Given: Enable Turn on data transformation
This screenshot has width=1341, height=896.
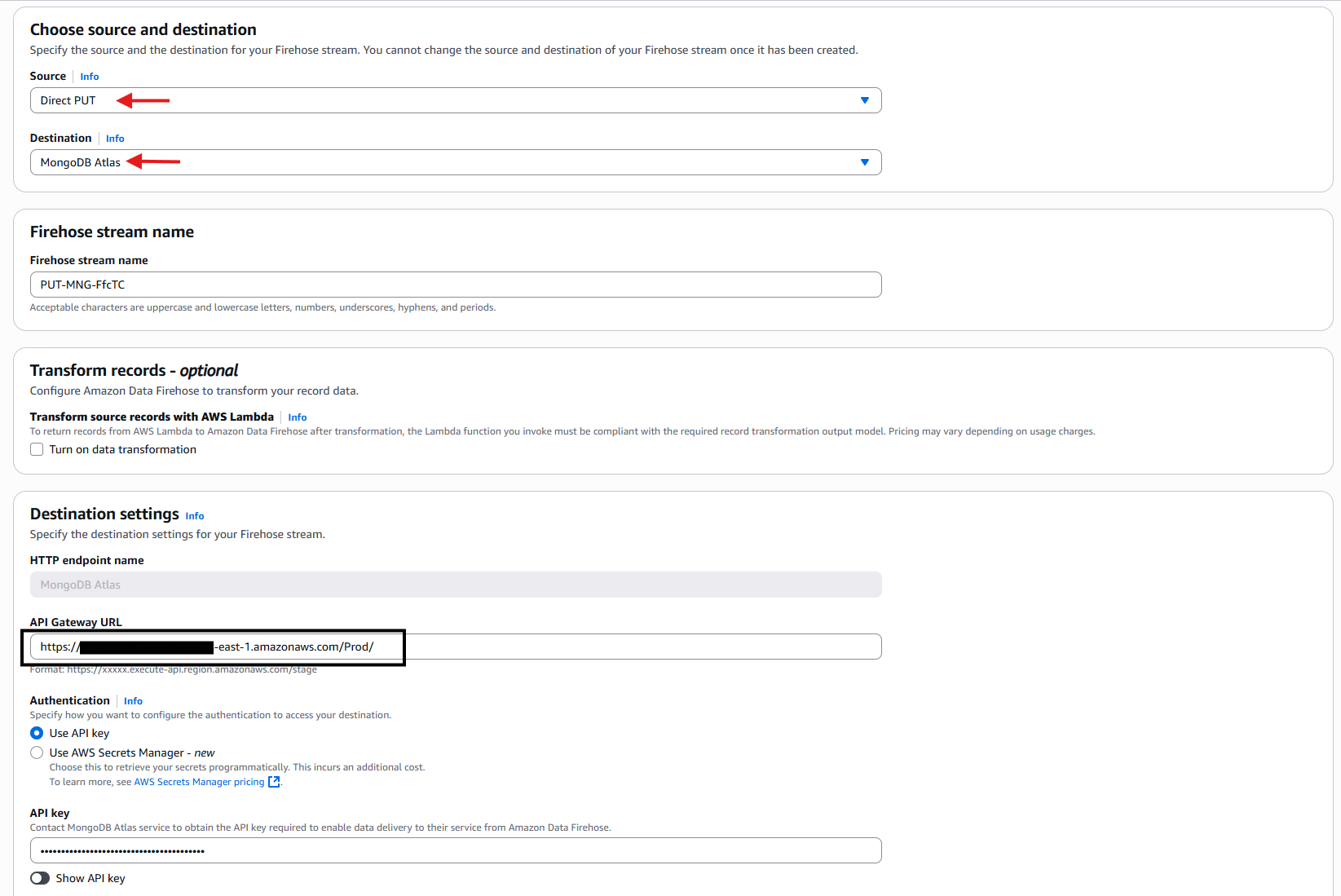Looking at the screenshot, I should (x=36, y=449).
